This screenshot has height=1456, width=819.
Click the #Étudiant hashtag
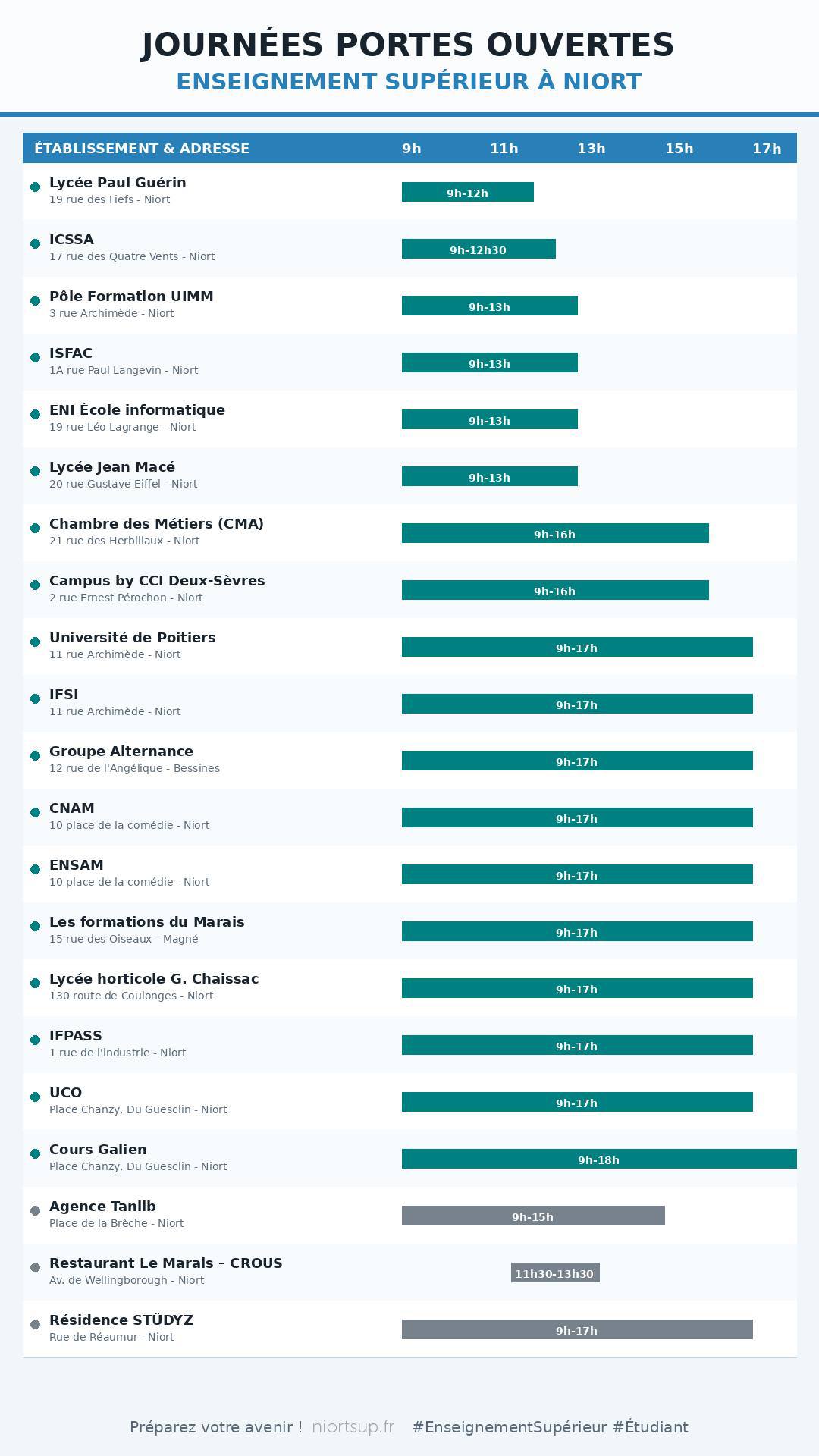(650, 1427)
